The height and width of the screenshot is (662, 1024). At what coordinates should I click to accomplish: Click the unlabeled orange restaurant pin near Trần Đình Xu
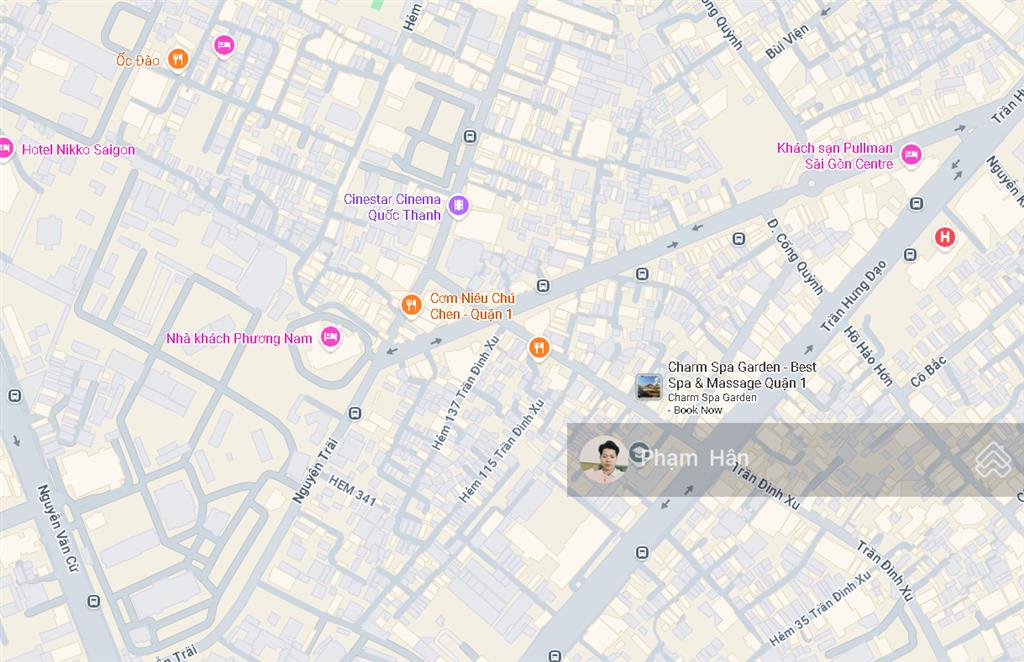[539, 348]
